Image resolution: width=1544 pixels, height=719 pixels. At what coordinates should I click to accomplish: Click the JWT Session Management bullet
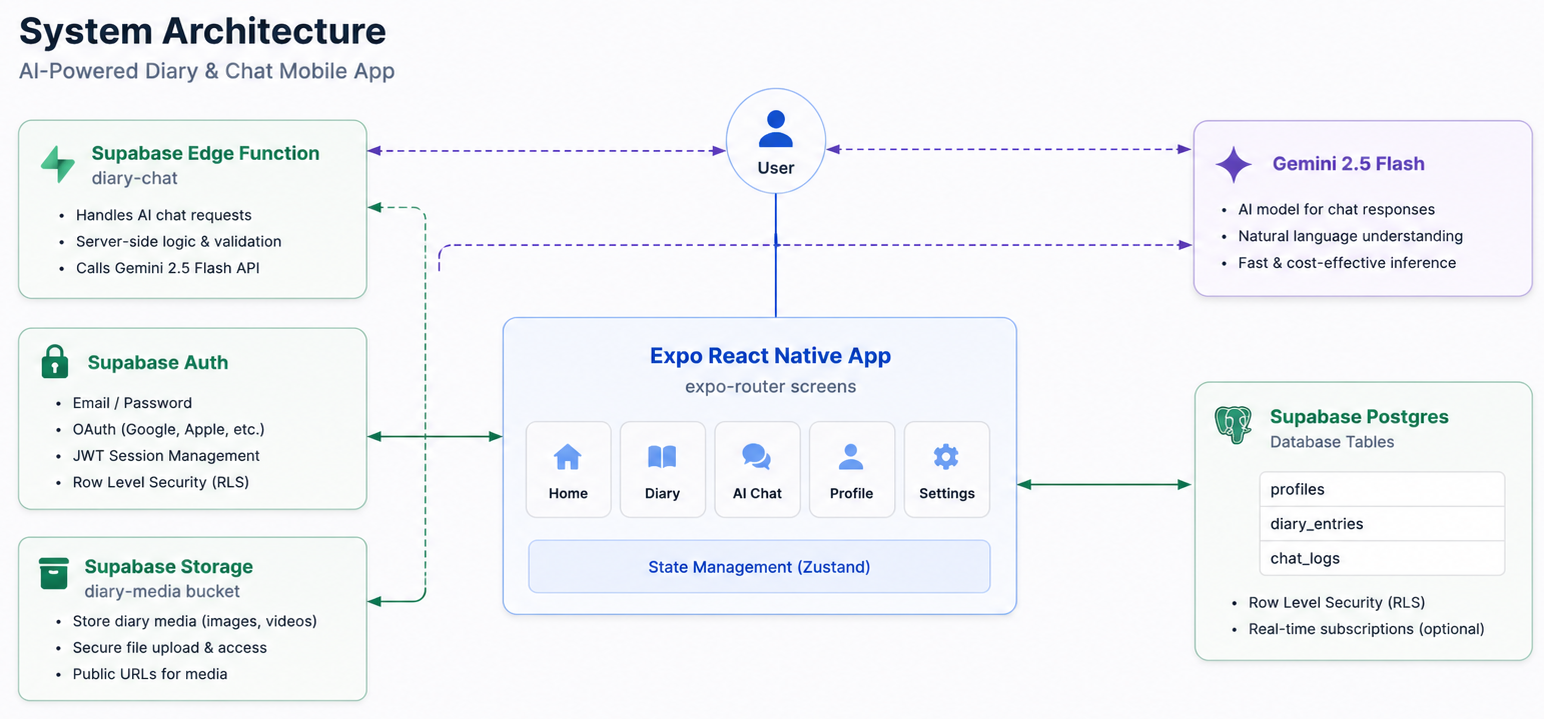[x=166, y=455]
